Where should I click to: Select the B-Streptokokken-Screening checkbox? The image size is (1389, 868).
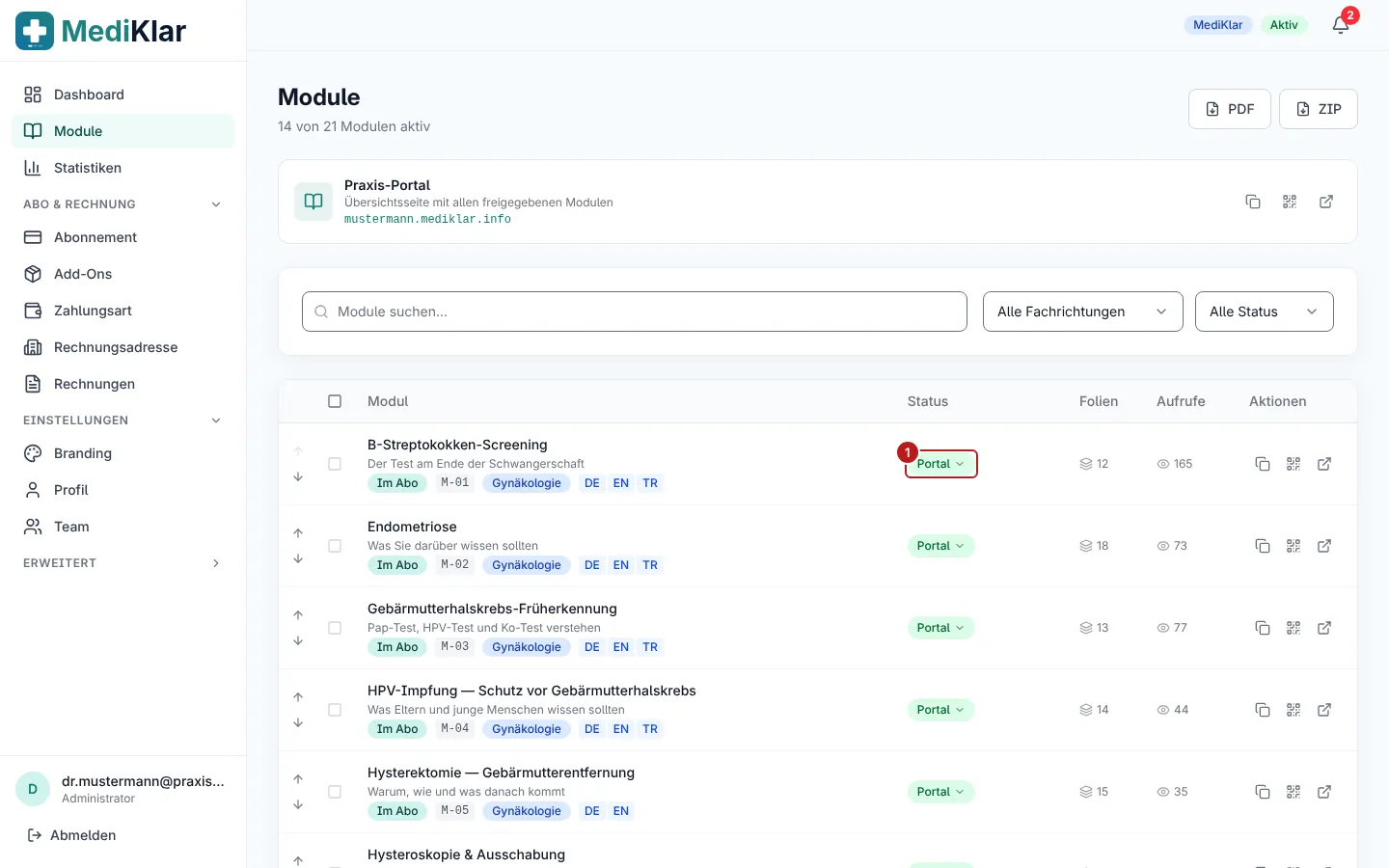[x=335, y=464]
